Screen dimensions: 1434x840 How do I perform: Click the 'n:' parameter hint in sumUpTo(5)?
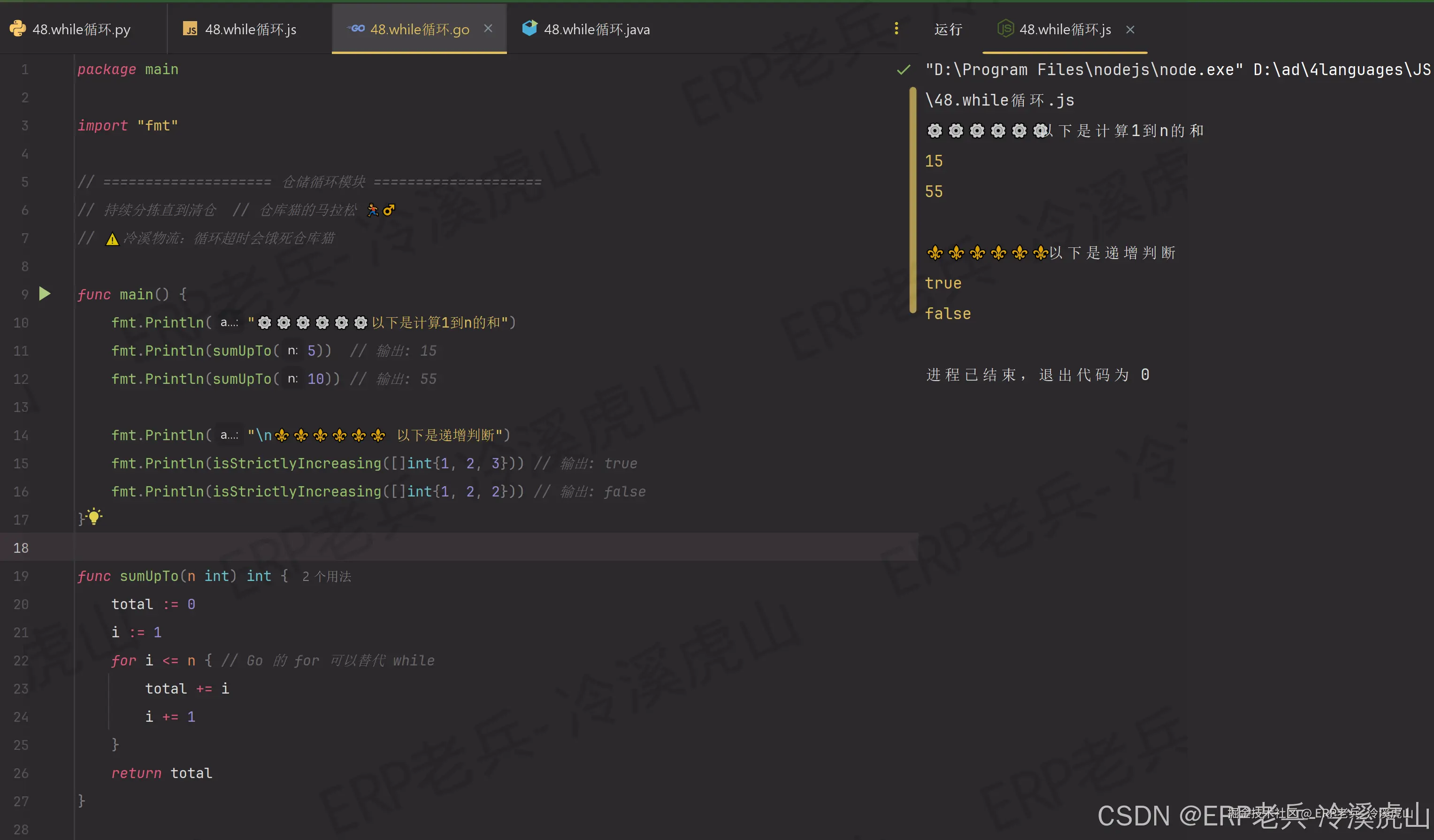click(292, 351)
